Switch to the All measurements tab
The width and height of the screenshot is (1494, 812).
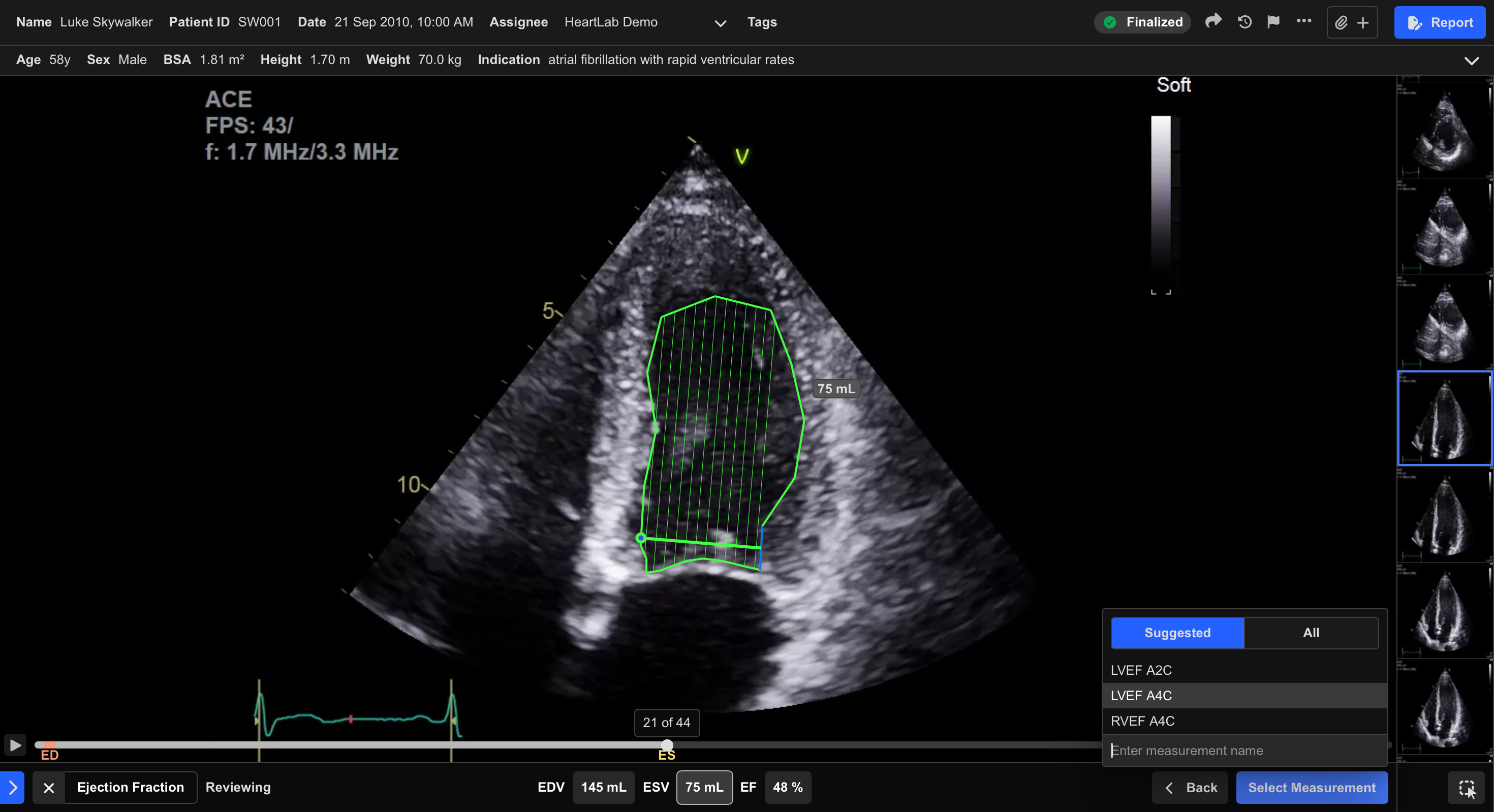(1311, 633)
